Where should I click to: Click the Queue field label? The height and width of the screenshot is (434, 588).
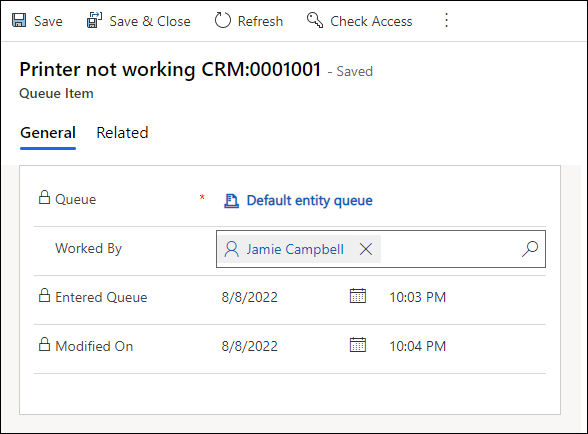pyautogui.click(x=75, y=200)
